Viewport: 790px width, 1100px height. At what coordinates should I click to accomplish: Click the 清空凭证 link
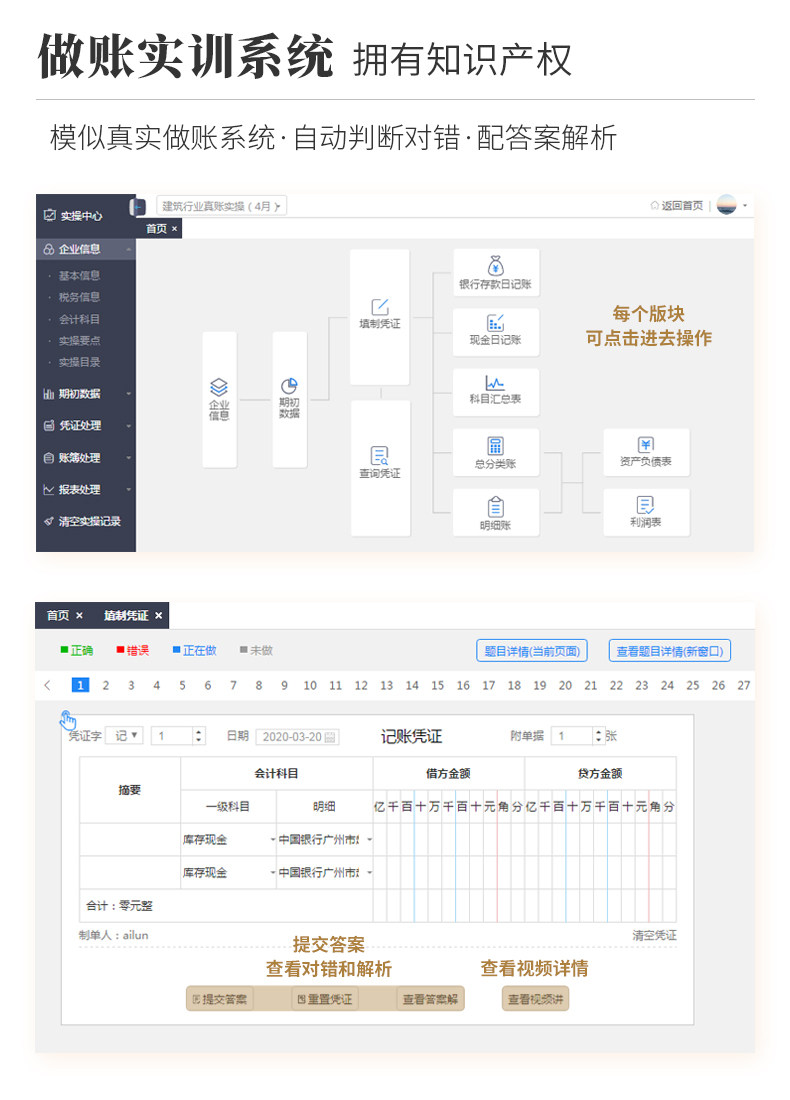tap(655, 935)
